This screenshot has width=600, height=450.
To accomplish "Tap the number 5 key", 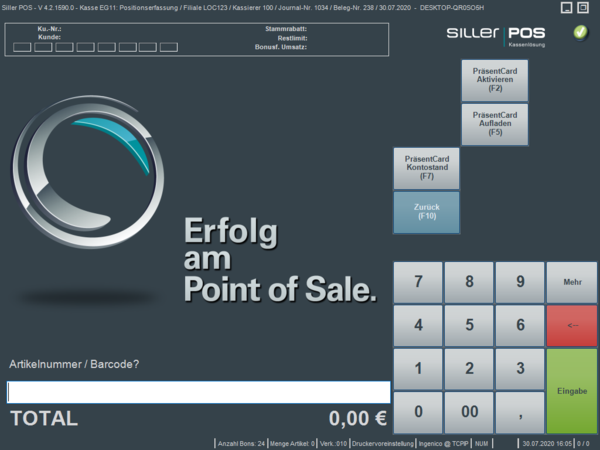I will click(469, 325).
